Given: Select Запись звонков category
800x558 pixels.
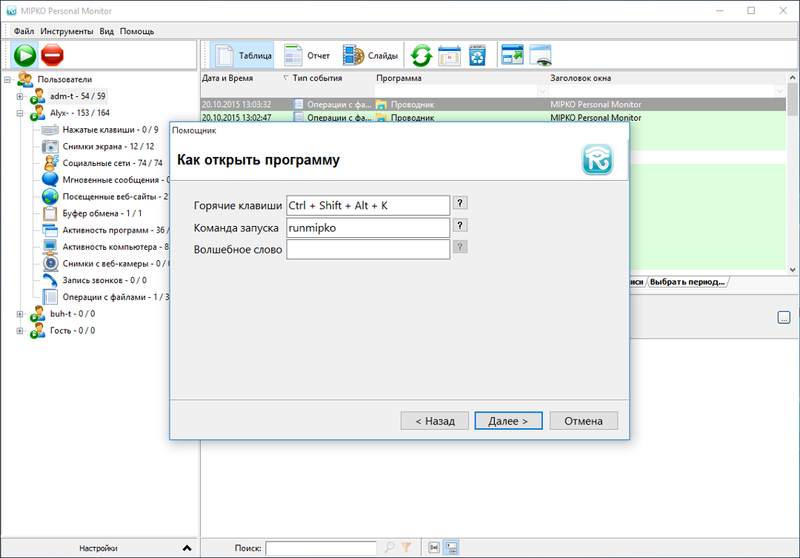Looking at the screenshot, I should [105, 281].
